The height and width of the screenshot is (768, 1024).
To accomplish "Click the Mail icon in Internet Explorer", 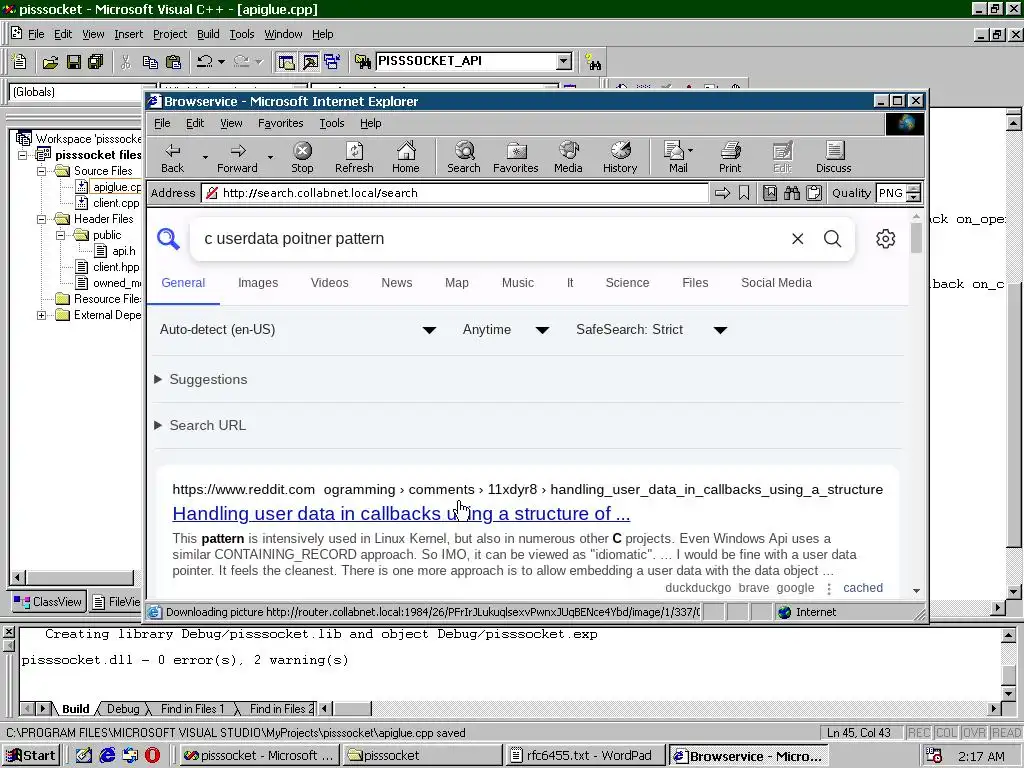I will (676, 158).
